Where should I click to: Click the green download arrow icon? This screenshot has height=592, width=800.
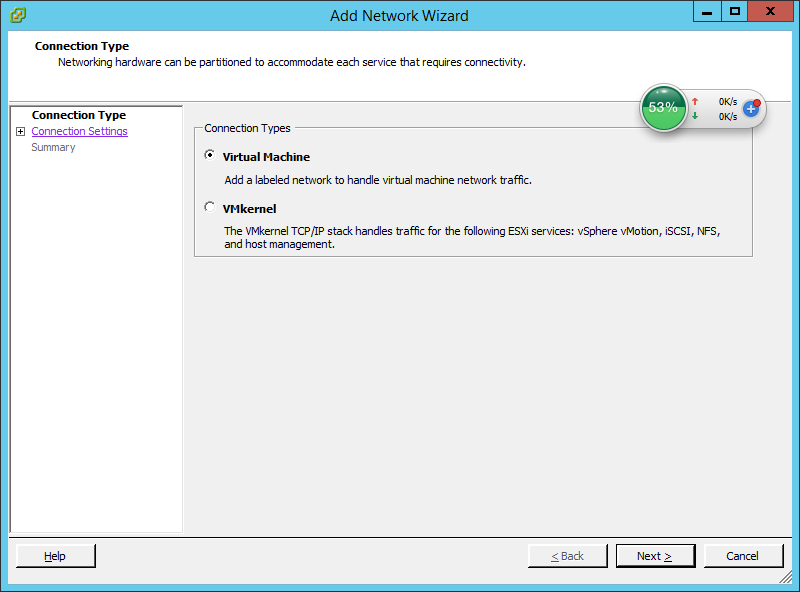pos(695,116)
